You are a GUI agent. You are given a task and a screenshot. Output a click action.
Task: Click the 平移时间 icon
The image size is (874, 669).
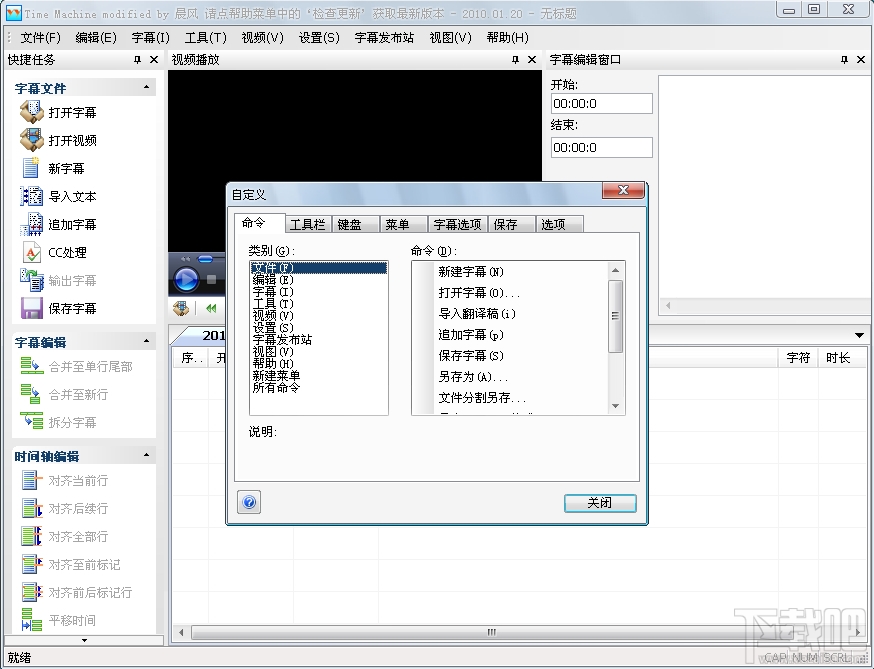(32, 619)
